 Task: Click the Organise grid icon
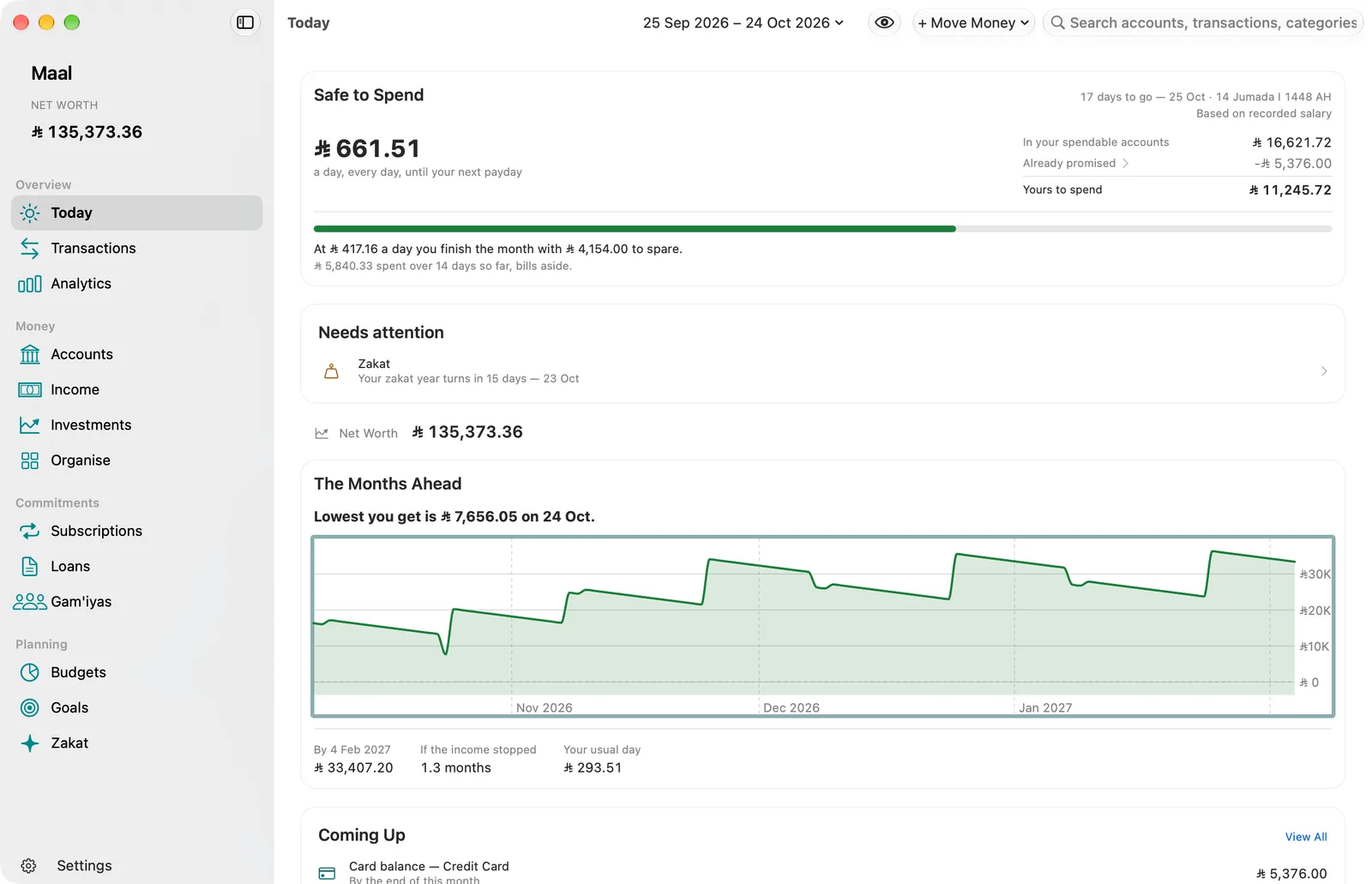point(30,460)
